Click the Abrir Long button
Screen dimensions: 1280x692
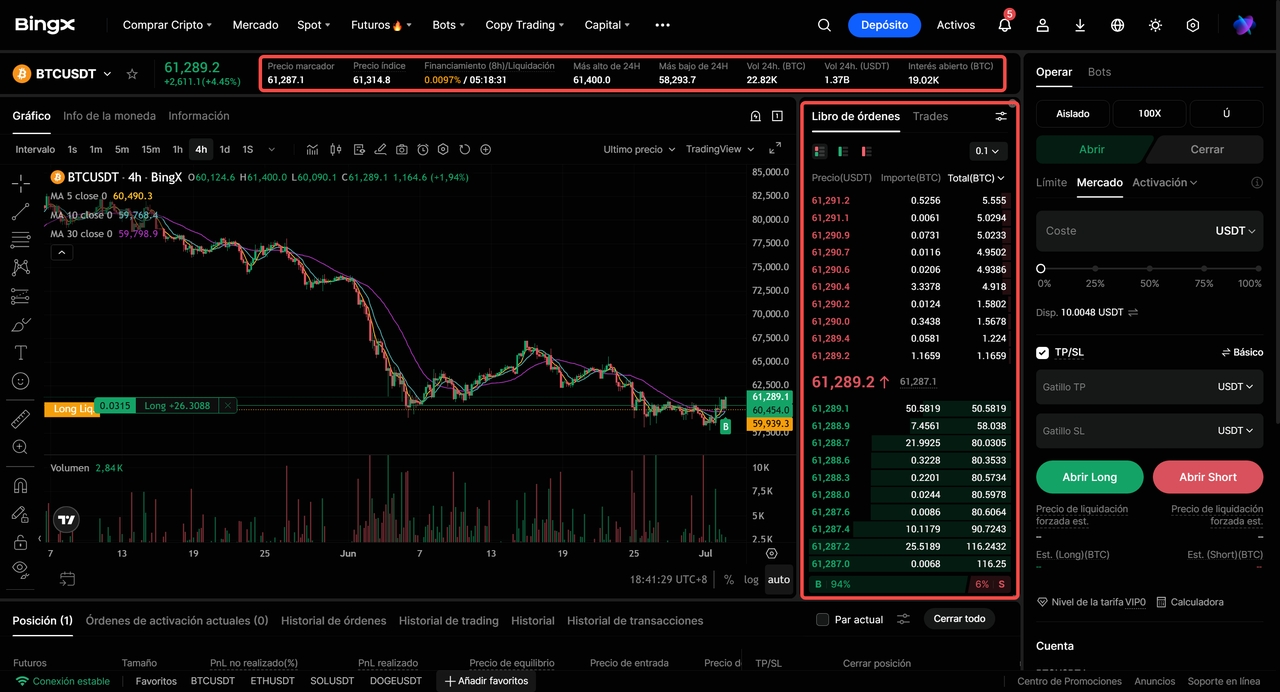coord(1089,477)
